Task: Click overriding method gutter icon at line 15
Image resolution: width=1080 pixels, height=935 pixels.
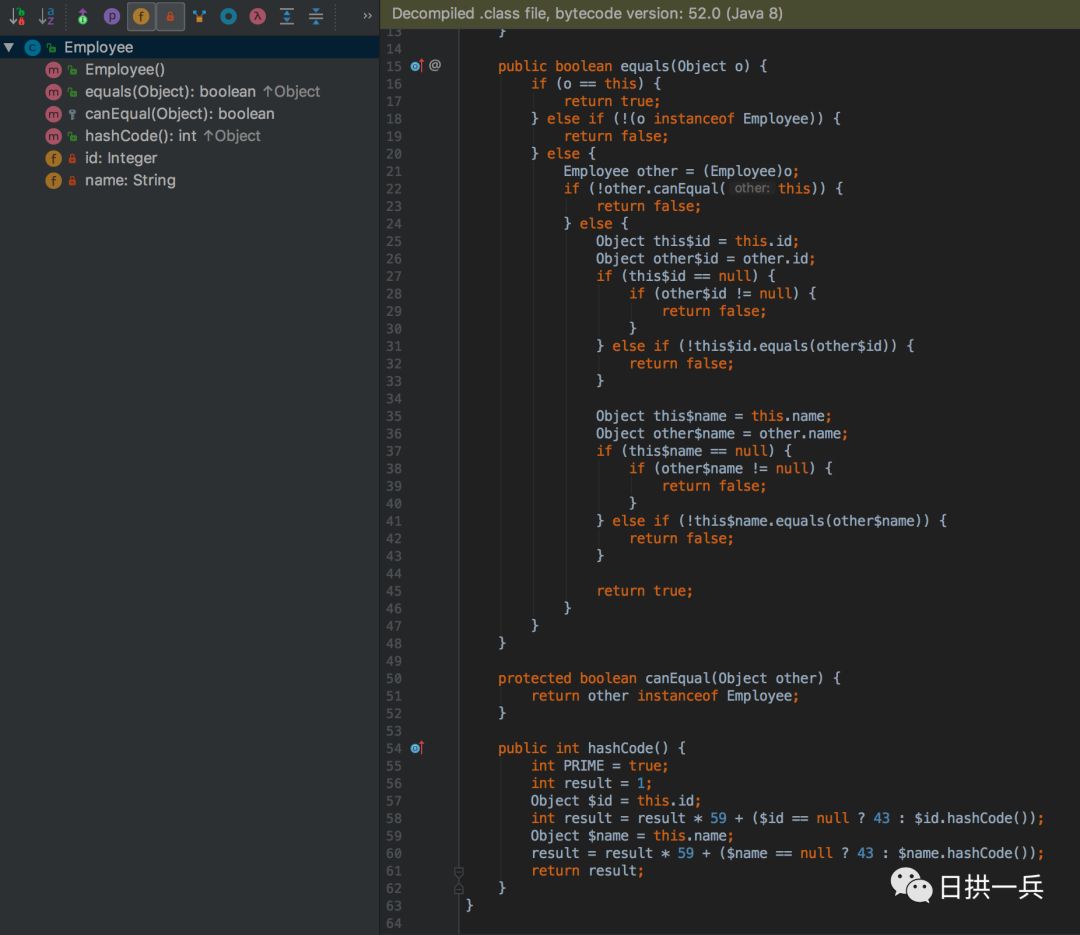Action: [417, 65]
